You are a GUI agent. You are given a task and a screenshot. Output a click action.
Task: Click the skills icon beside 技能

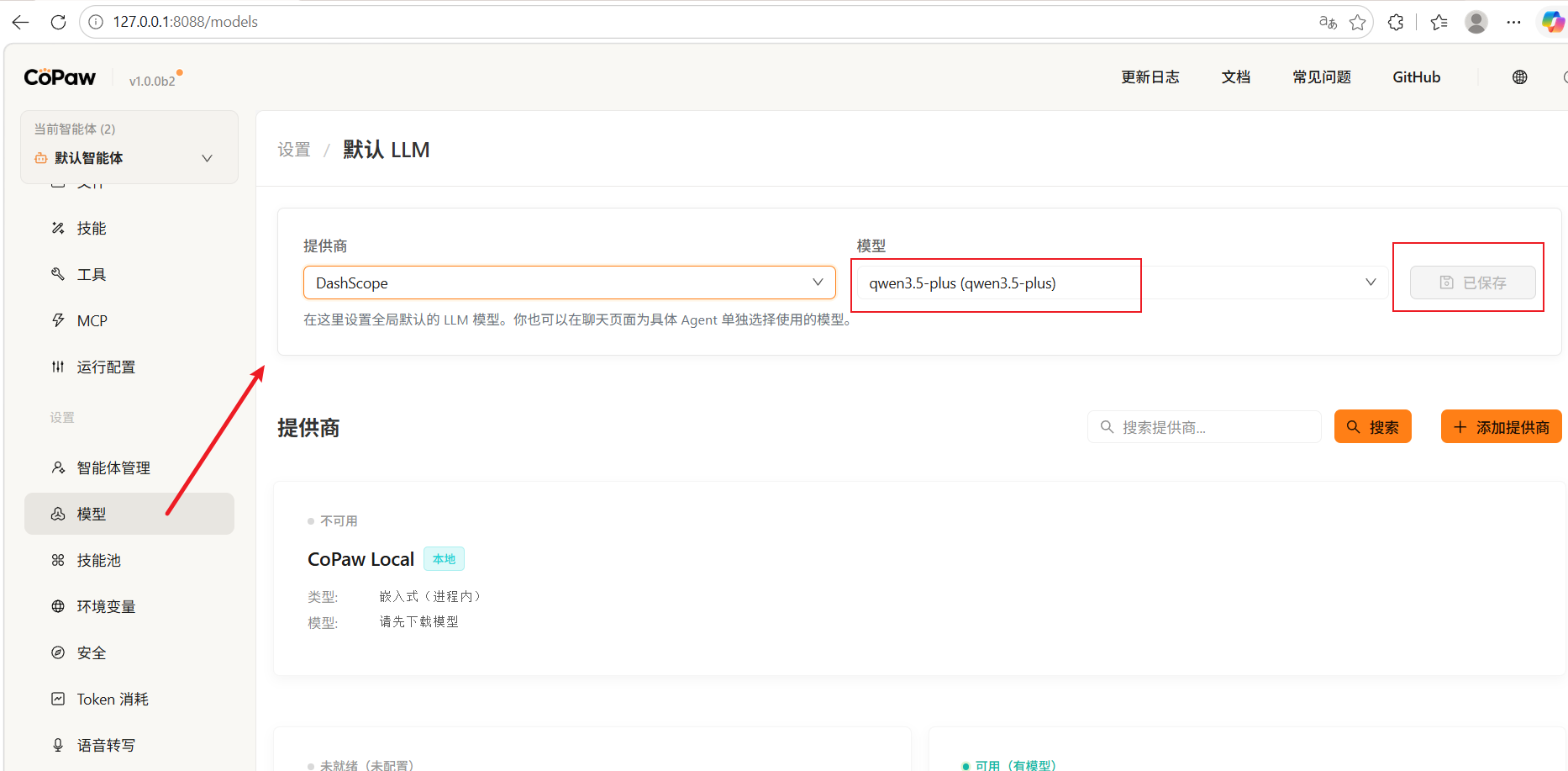click(x=58, y=228)
